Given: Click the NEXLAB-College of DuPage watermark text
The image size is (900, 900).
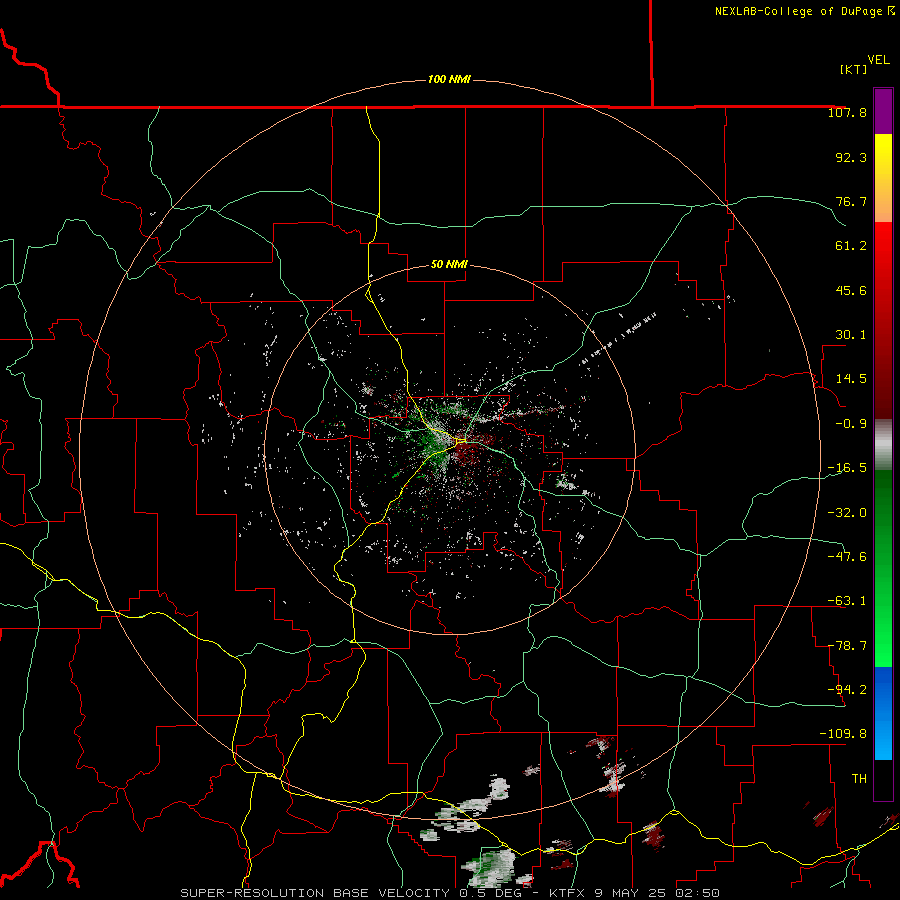Looking at the screenshot, I should [x=804, y=11].
